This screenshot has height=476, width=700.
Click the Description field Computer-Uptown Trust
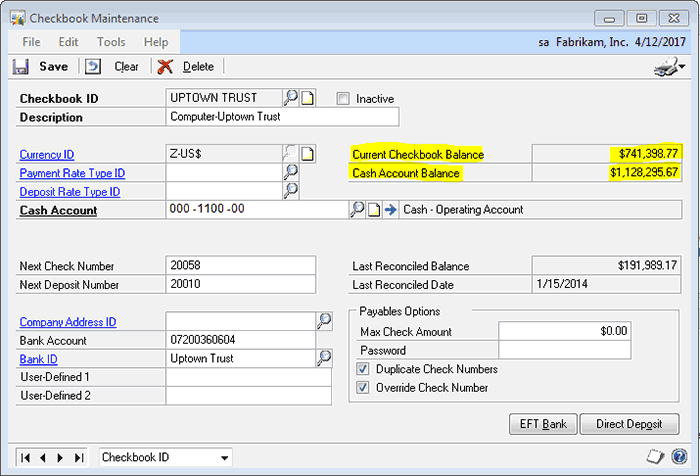tap(282, 117)
